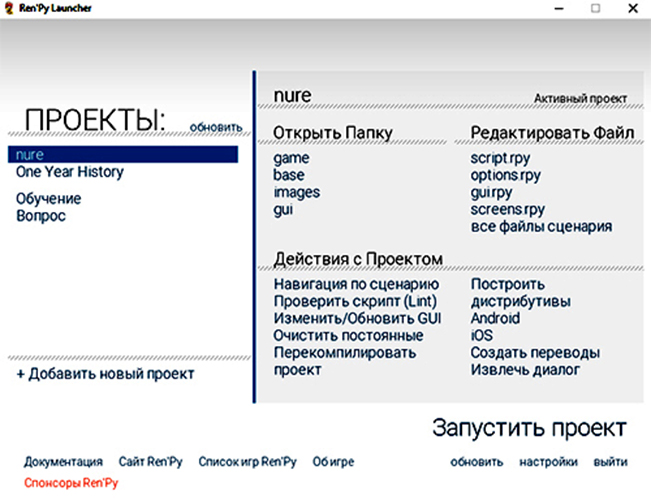Open the images folder
This screenshot has width=651, height=500.
tap(296, 192)
